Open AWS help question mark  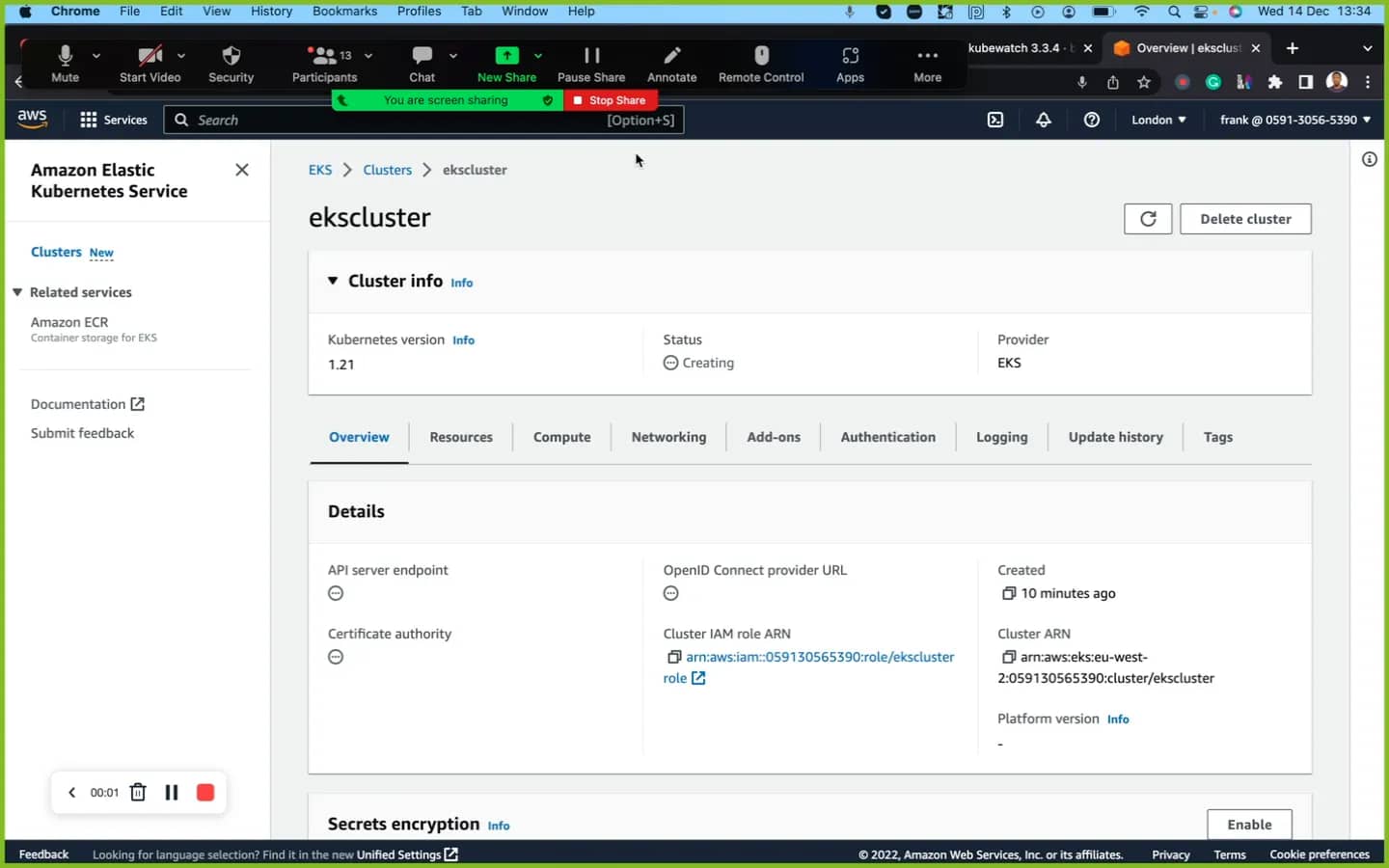[x=1092, y=120]
